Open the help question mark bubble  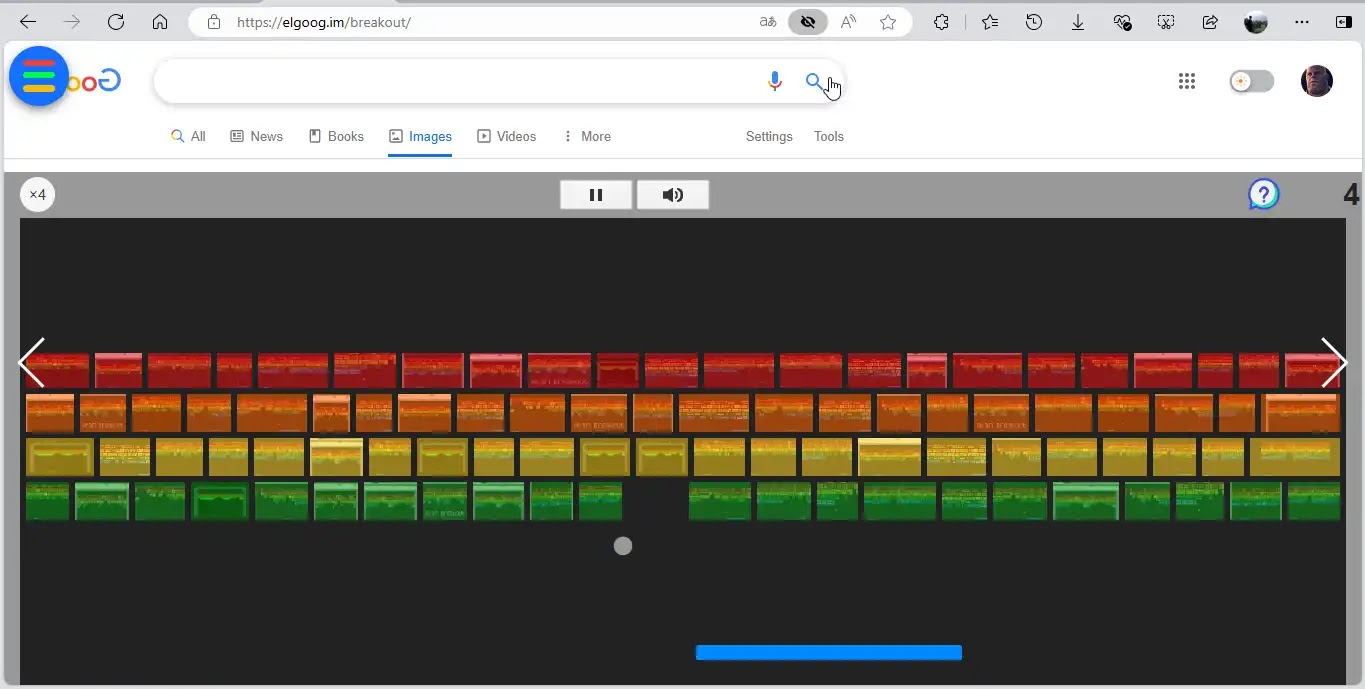1264,194
